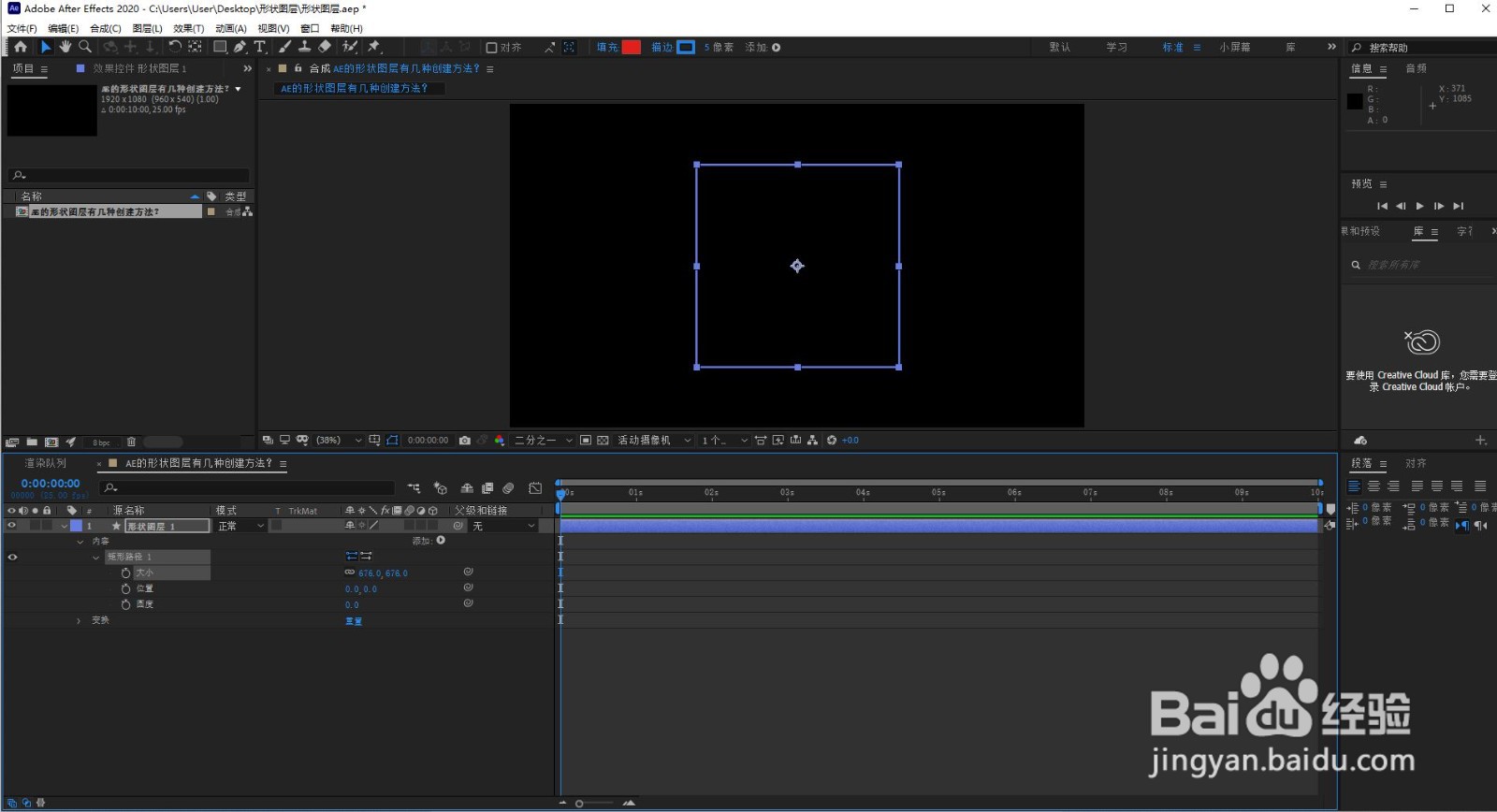Select the Brush tool

(284, 47)
